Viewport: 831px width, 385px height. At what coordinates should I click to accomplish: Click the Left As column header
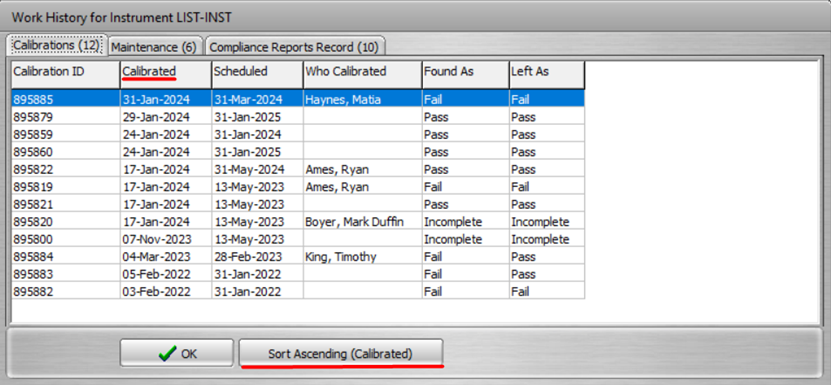(x=547, y=75)
